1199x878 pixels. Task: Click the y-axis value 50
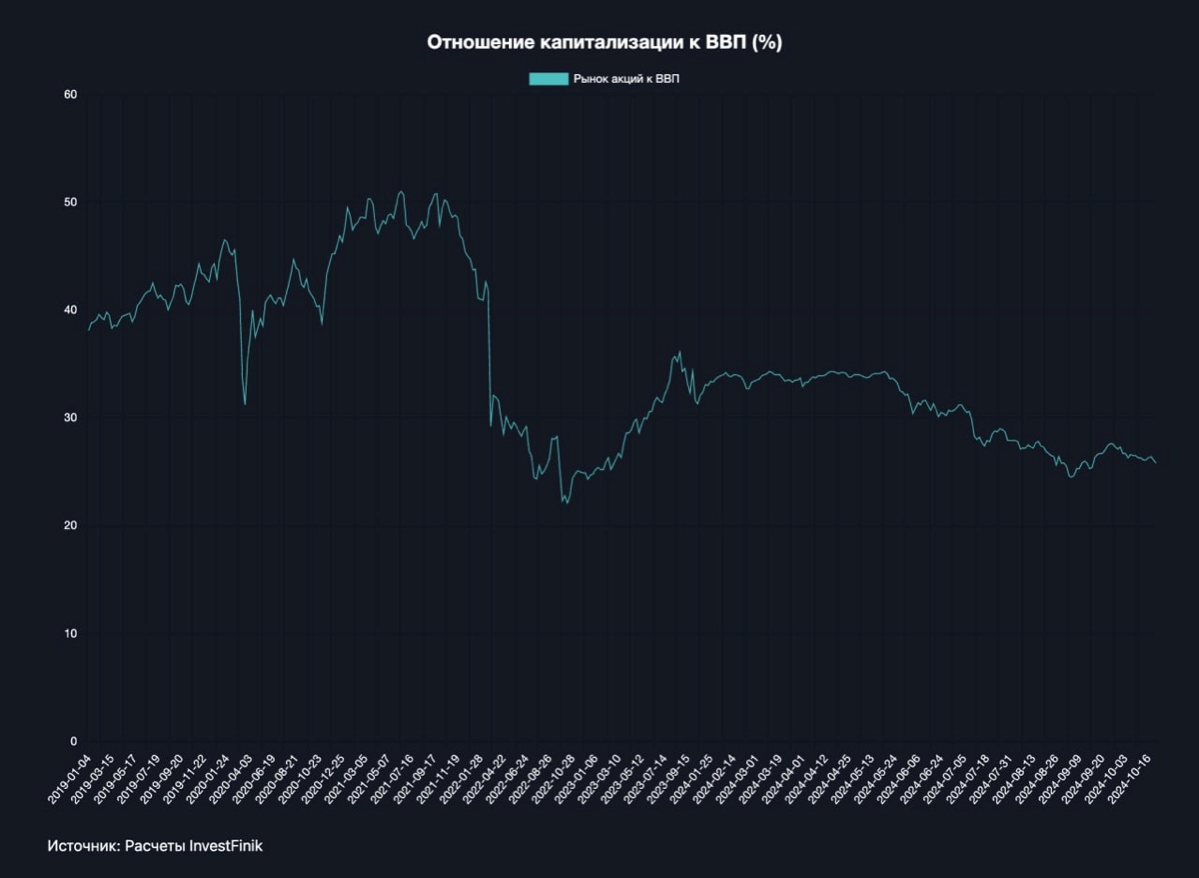point(70,202)
